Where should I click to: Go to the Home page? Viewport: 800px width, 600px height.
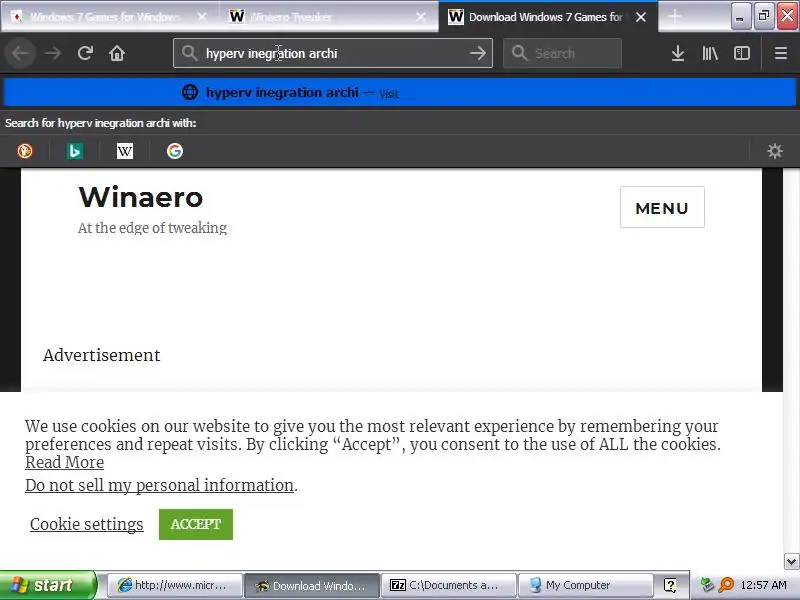point(117,53)
